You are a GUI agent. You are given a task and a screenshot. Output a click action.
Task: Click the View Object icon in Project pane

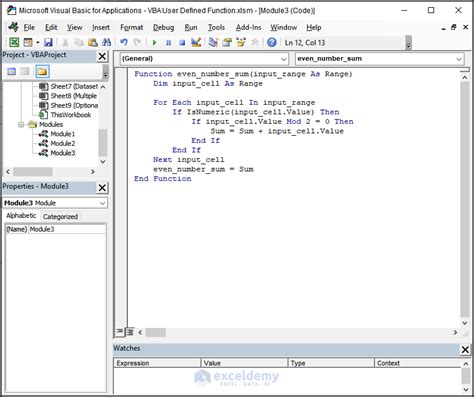pyautogui.click(x=25, y=71)
